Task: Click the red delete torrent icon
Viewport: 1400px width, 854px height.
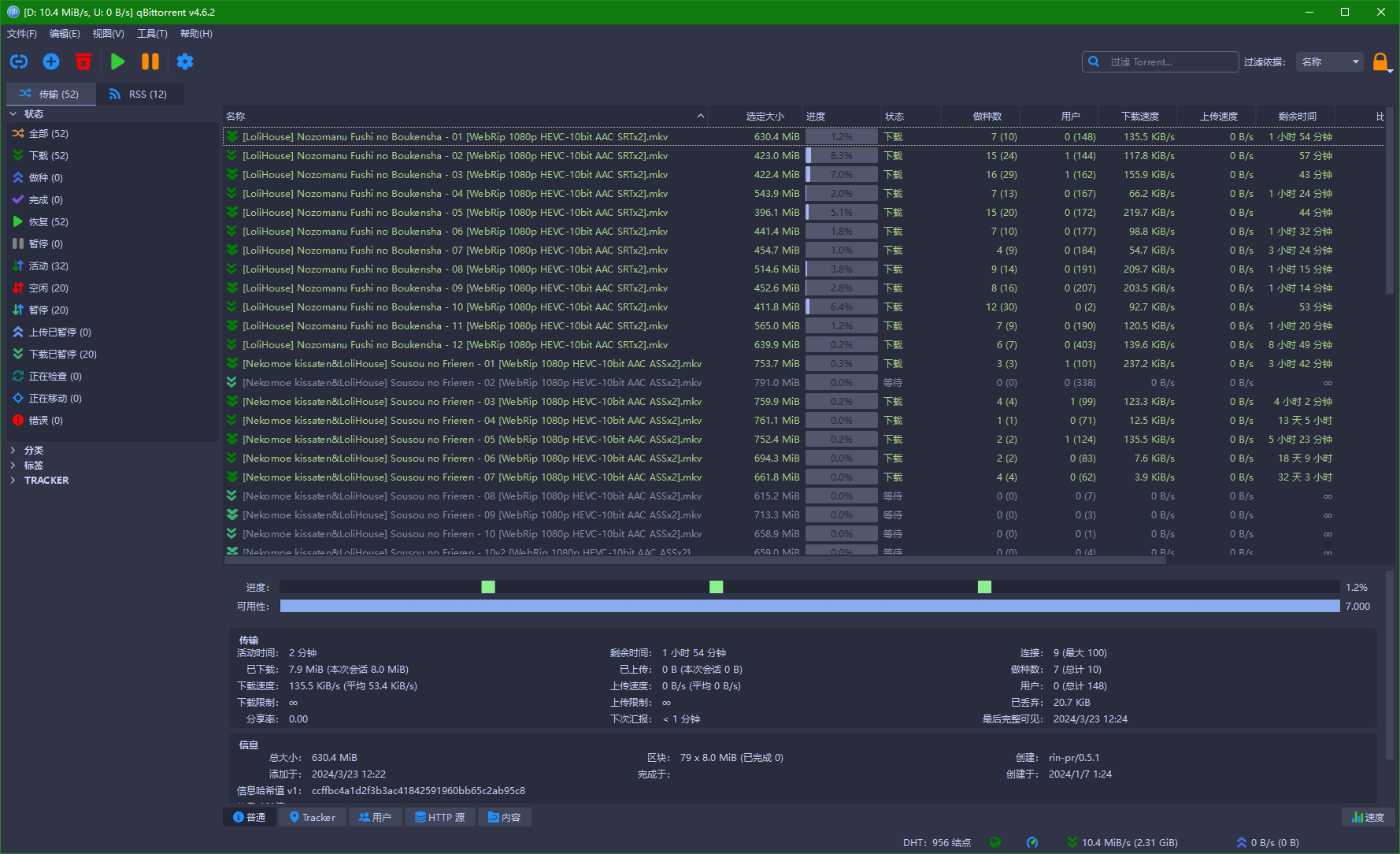Action: click(x=83, y=61)
